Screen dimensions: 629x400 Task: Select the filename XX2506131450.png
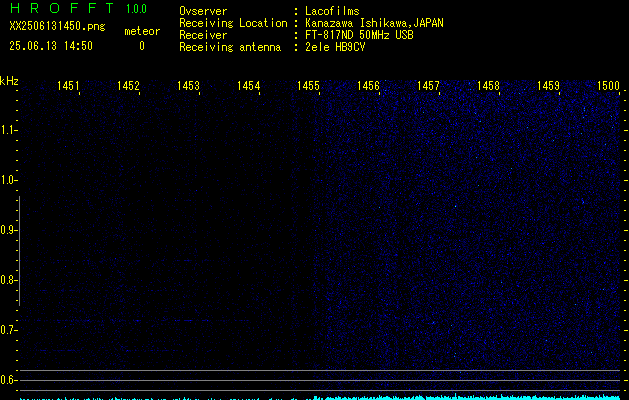pos(57,26)
